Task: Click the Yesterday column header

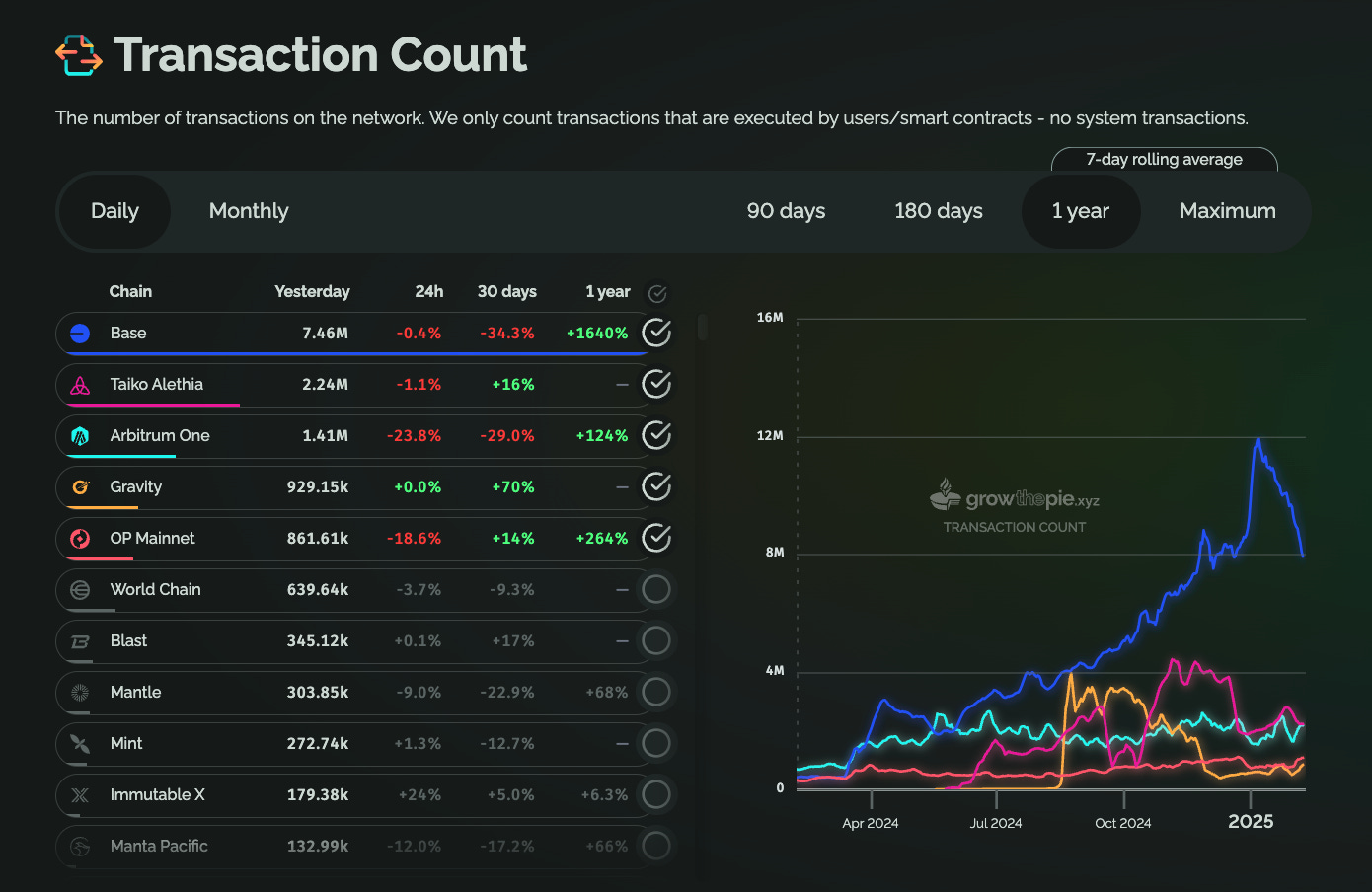Action: (312, 291)
